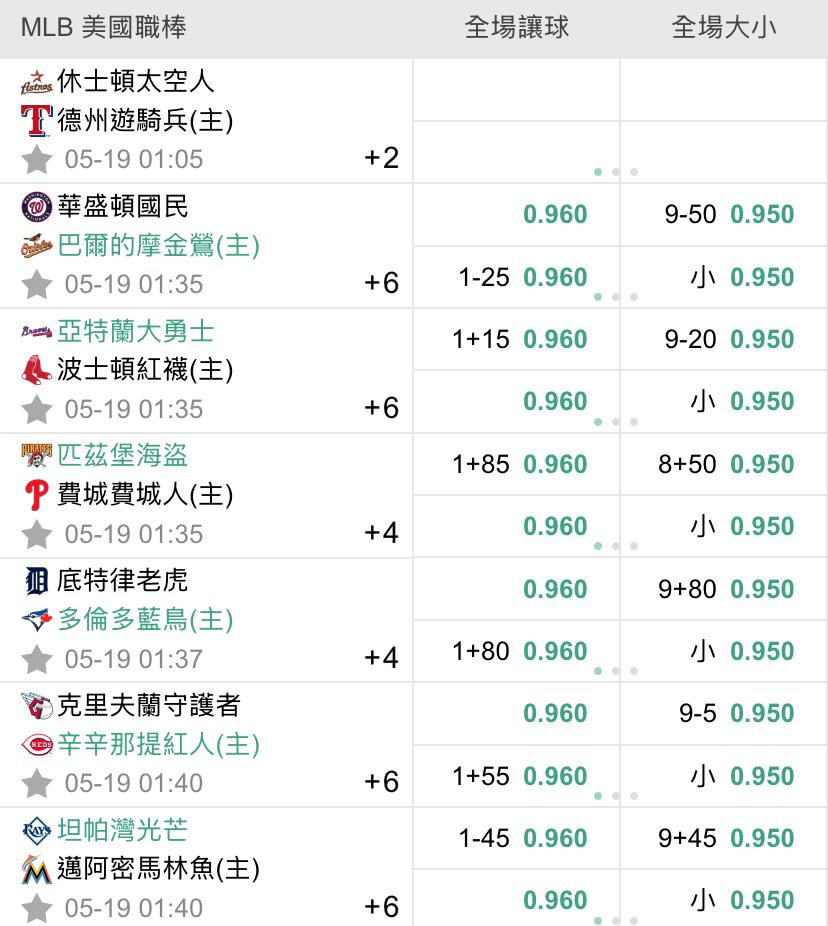Image resolution: width=828 pixels, height=926 pixels.
Task: Click the Boston Red Sox logo
Action: pos(37,370)
